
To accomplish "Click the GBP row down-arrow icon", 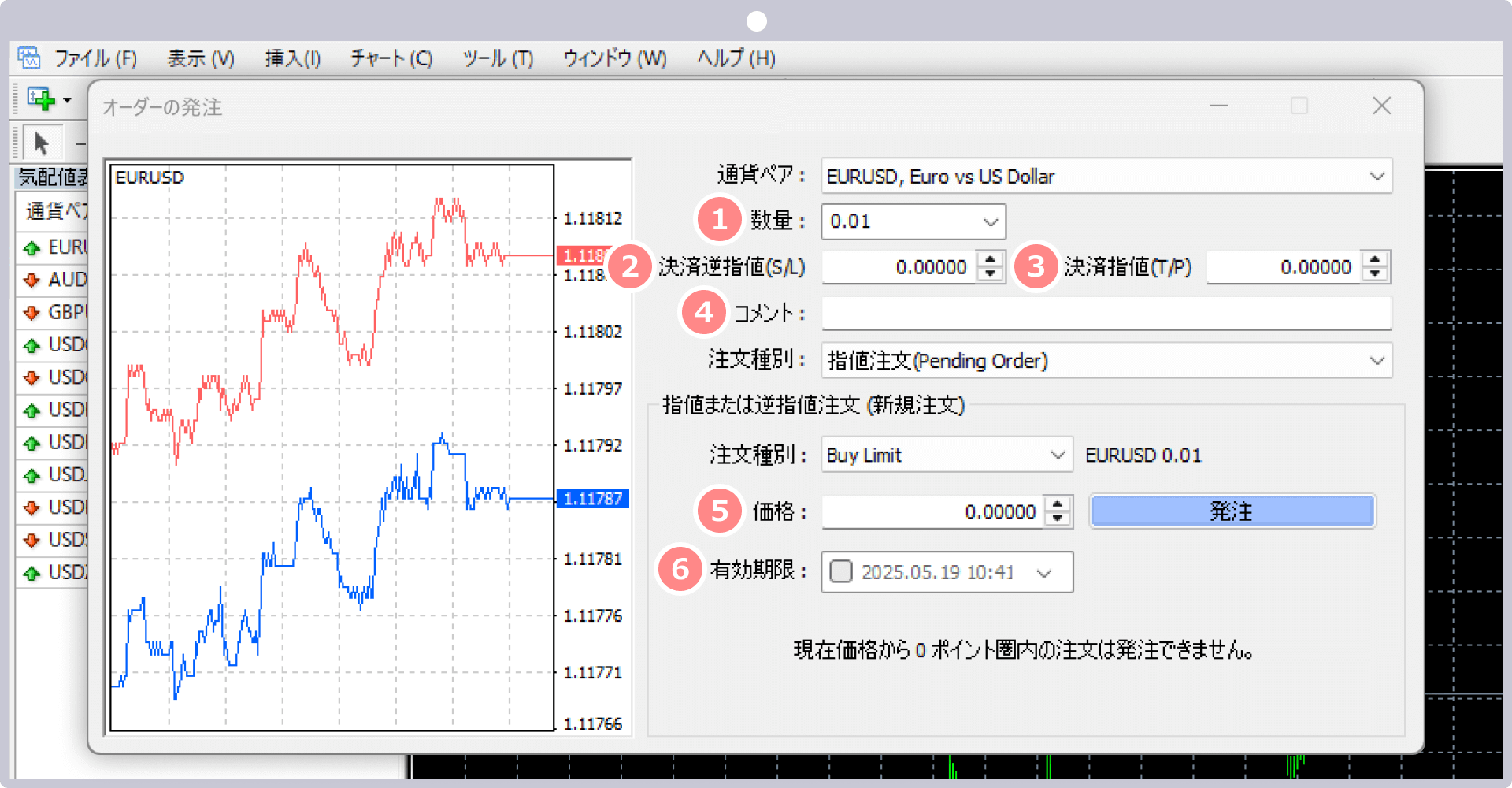I will click(x=31, y=313).
